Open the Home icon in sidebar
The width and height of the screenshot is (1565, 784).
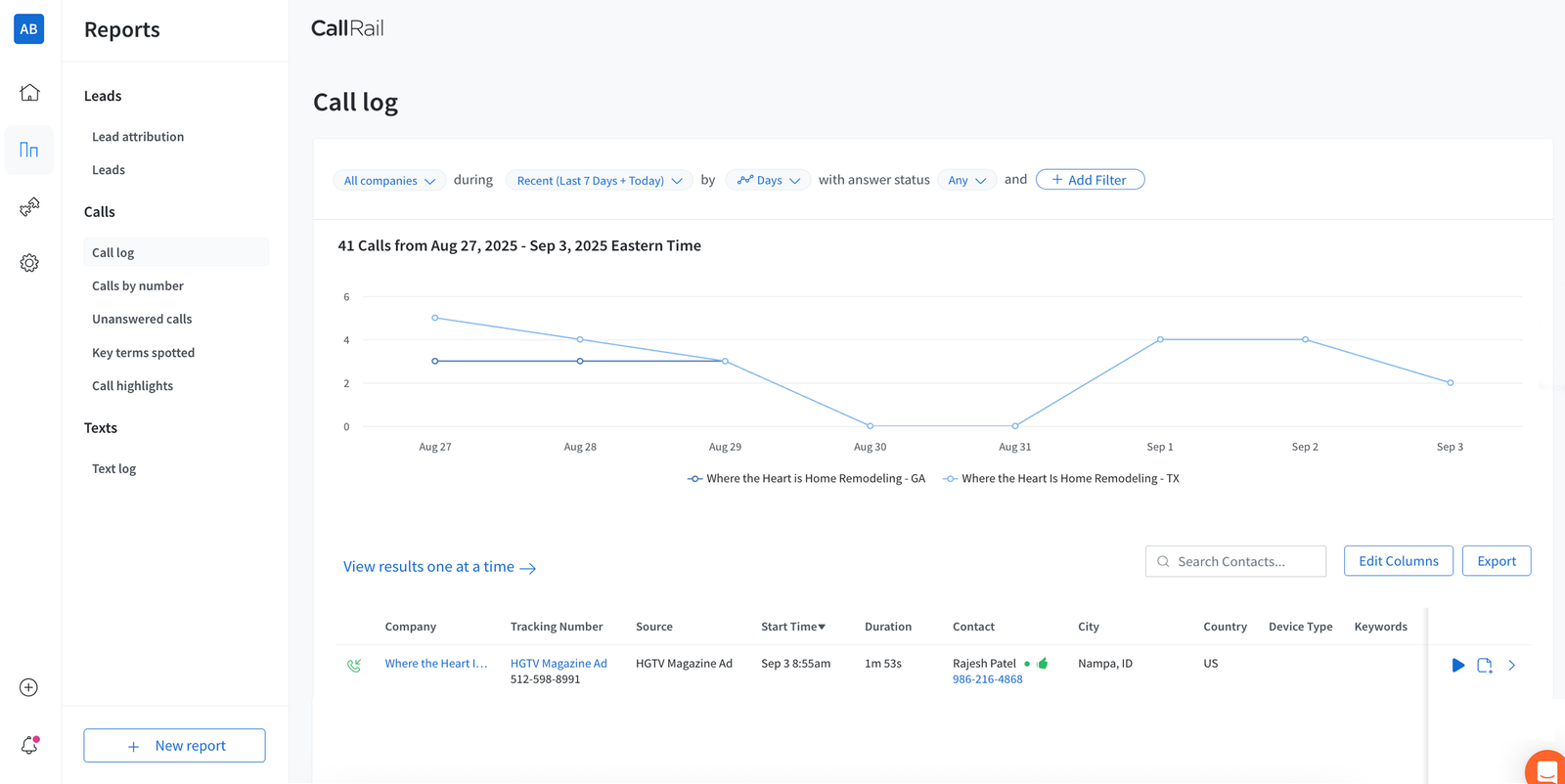(x=29, y=93)
